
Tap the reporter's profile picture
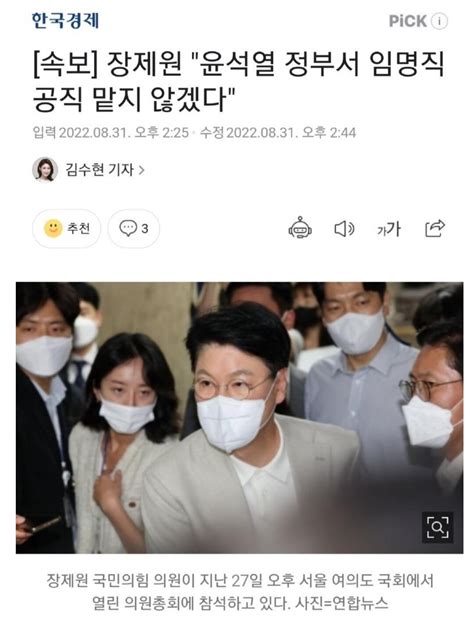point(45,170)
